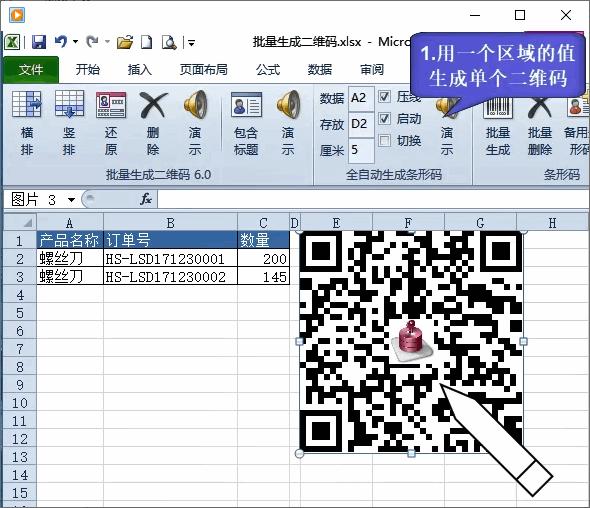Open the 文件 File tab
This screenshot has height=508, width=590.
[31, 70]
